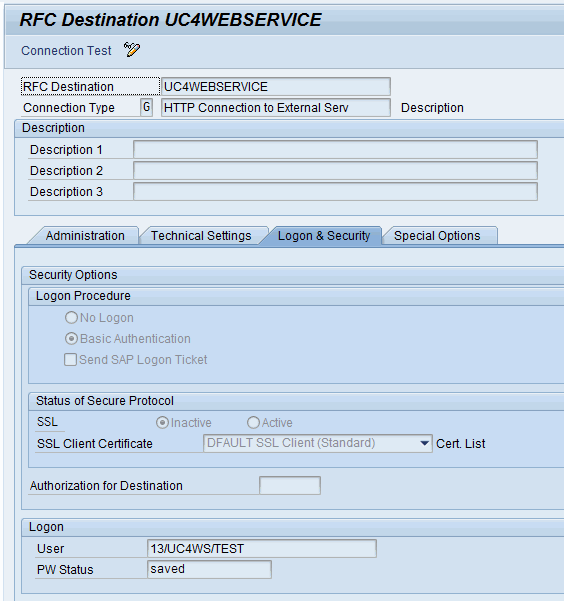Switch to the Administration tab

coord(85,235)
